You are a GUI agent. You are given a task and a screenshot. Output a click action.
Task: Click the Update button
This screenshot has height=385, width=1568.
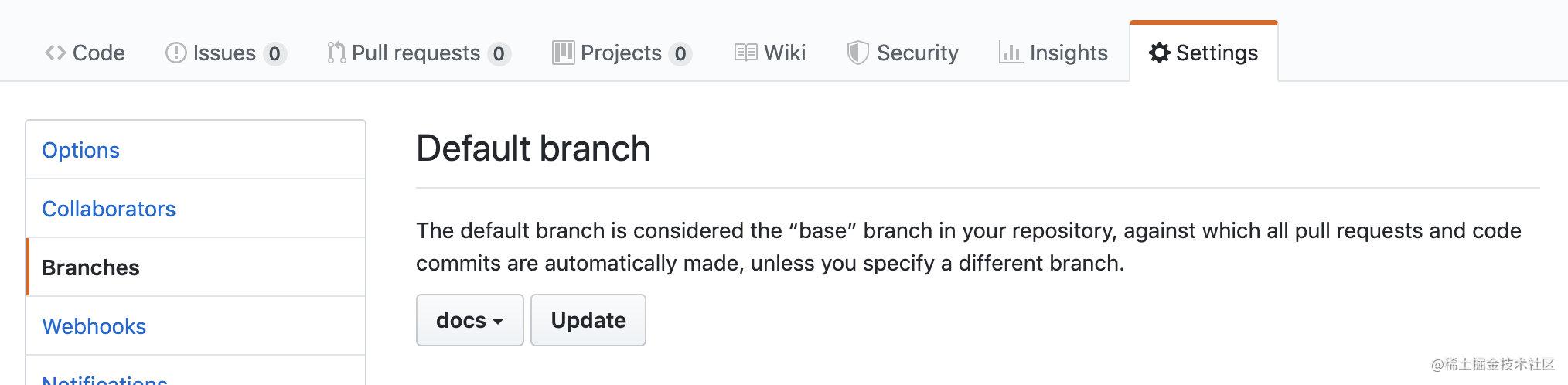[588, 320]
